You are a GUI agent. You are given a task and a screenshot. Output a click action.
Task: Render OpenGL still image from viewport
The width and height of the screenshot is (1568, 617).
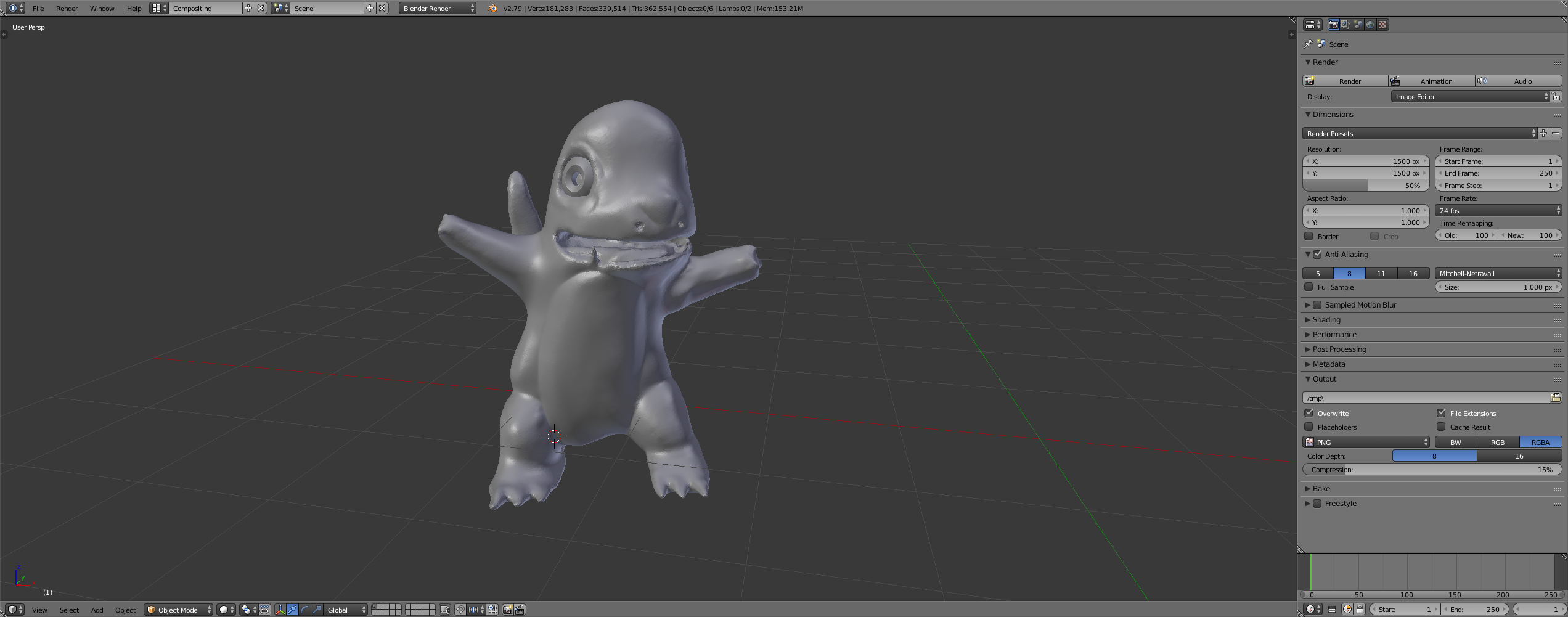pos(508,610)
